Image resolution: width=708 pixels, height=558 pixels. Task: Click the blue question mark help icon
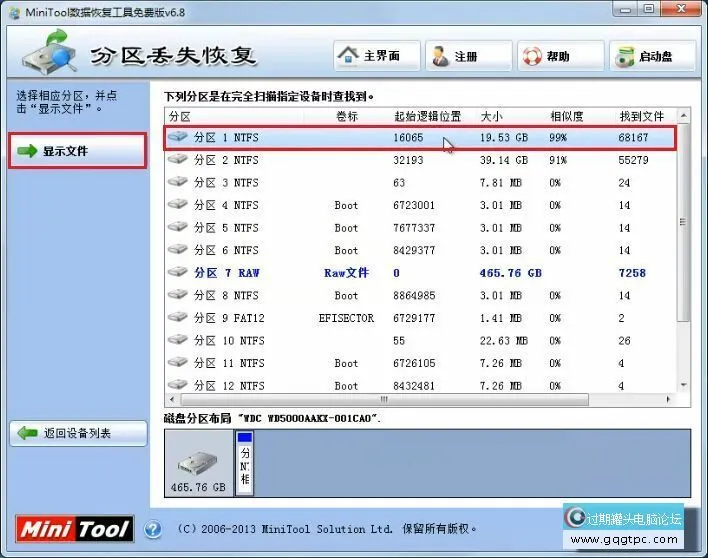coord(153,529)
